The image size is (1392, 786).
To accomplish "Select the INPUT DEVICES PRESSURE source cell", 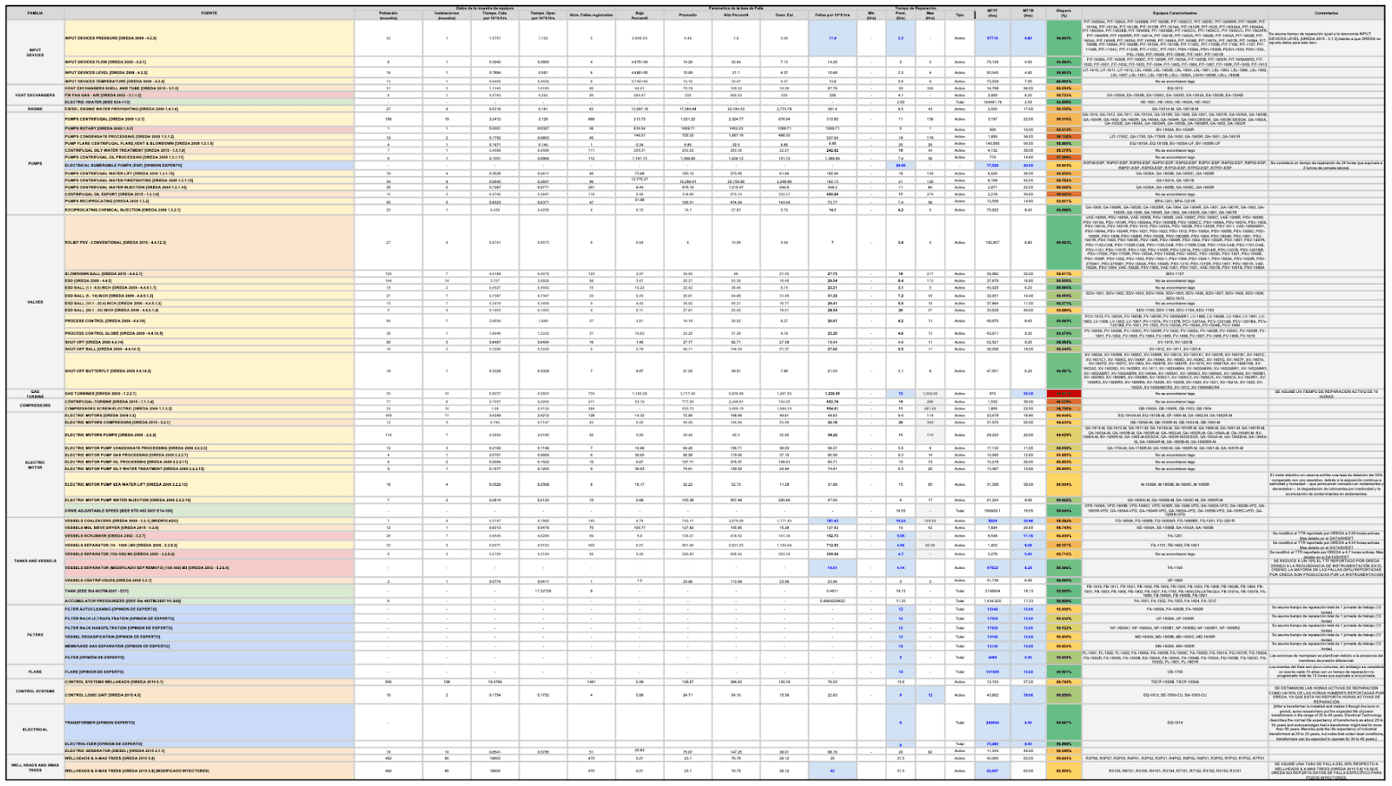I will coord(209,38).
